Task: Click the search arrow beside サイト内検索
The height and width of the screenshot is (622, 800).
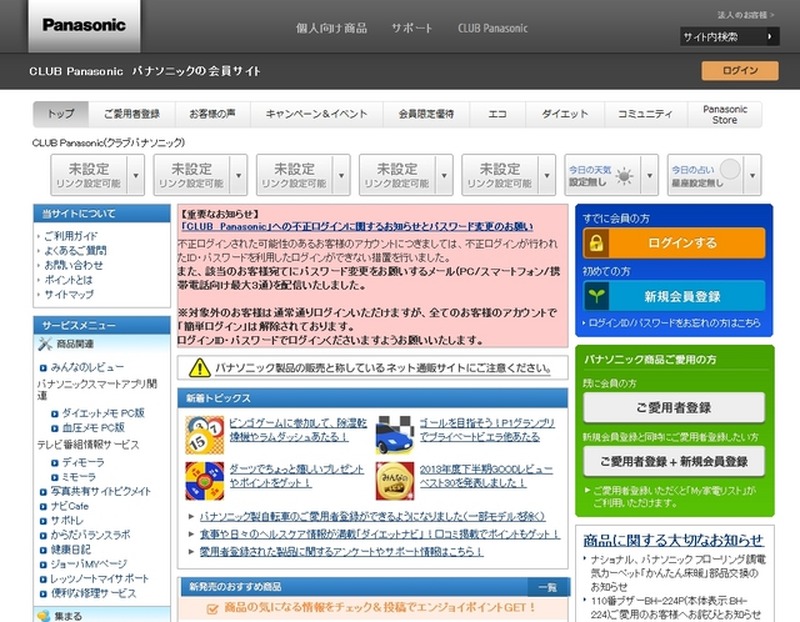Action: [771, 37]
